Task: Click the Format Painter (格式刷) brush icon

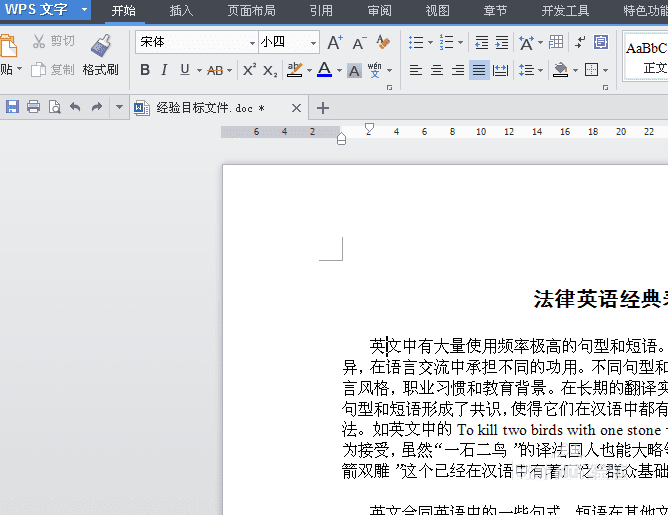Action: click(x=101, y=45)
